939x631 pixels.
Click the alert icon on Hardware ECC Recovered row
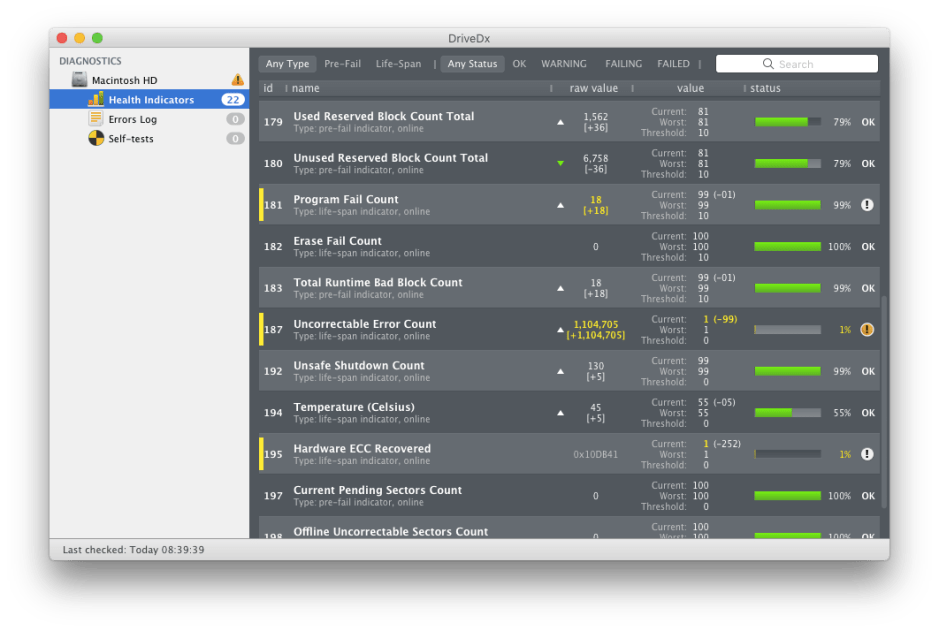click(866, 453)
